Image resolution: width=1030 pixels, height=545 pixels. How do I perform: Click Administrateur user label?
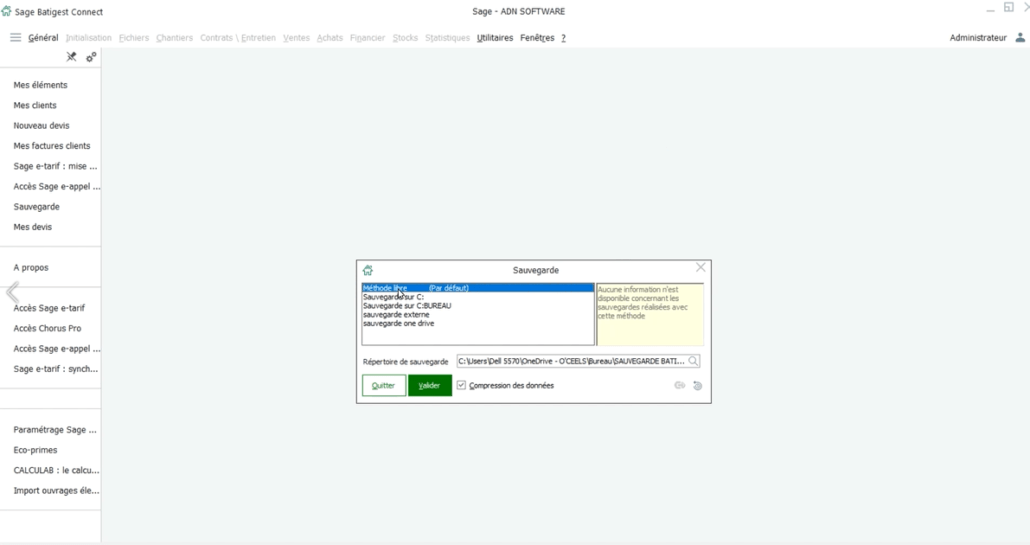[x=977, y=37]
